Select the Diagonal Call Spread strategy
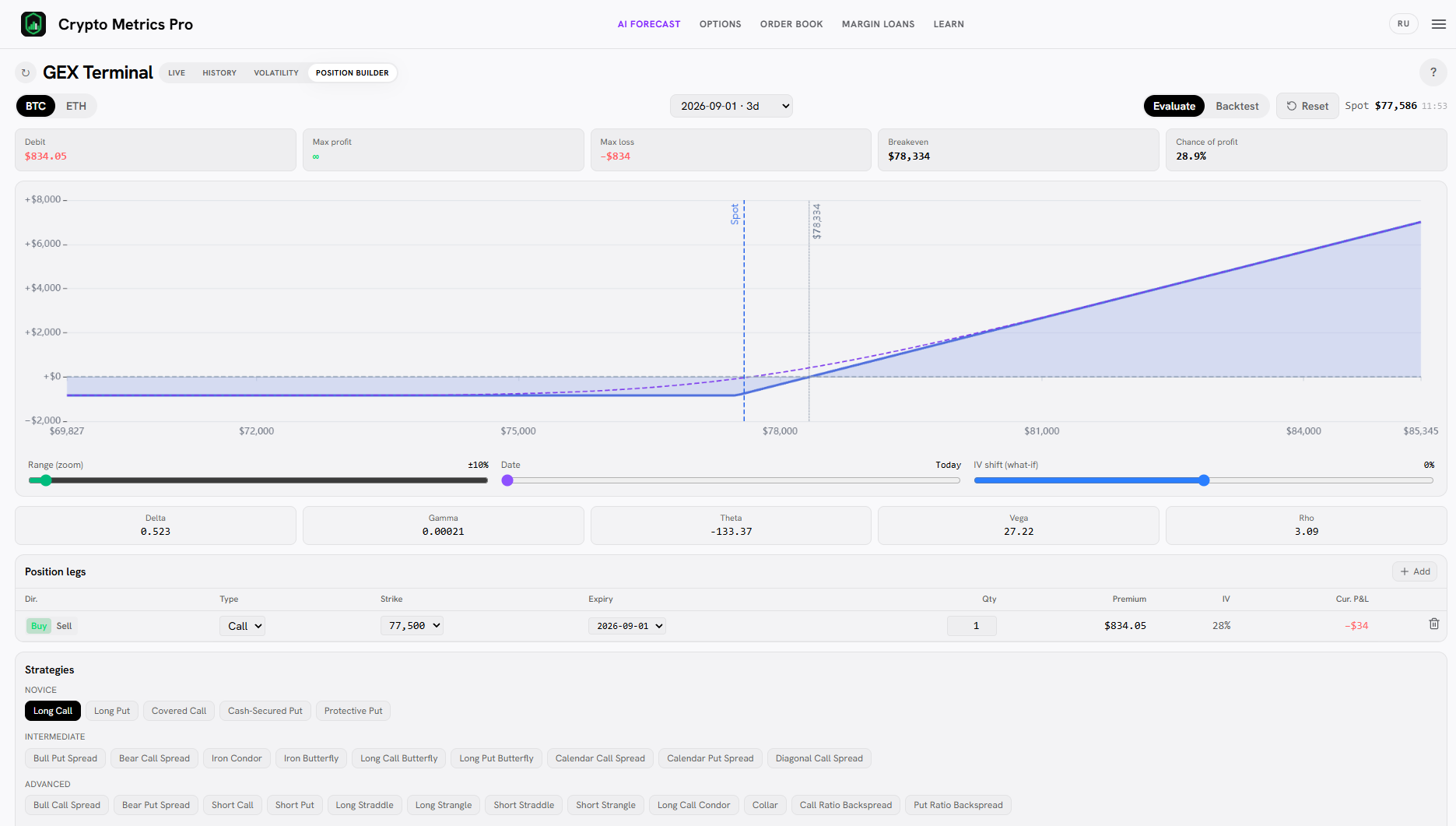 819,758
